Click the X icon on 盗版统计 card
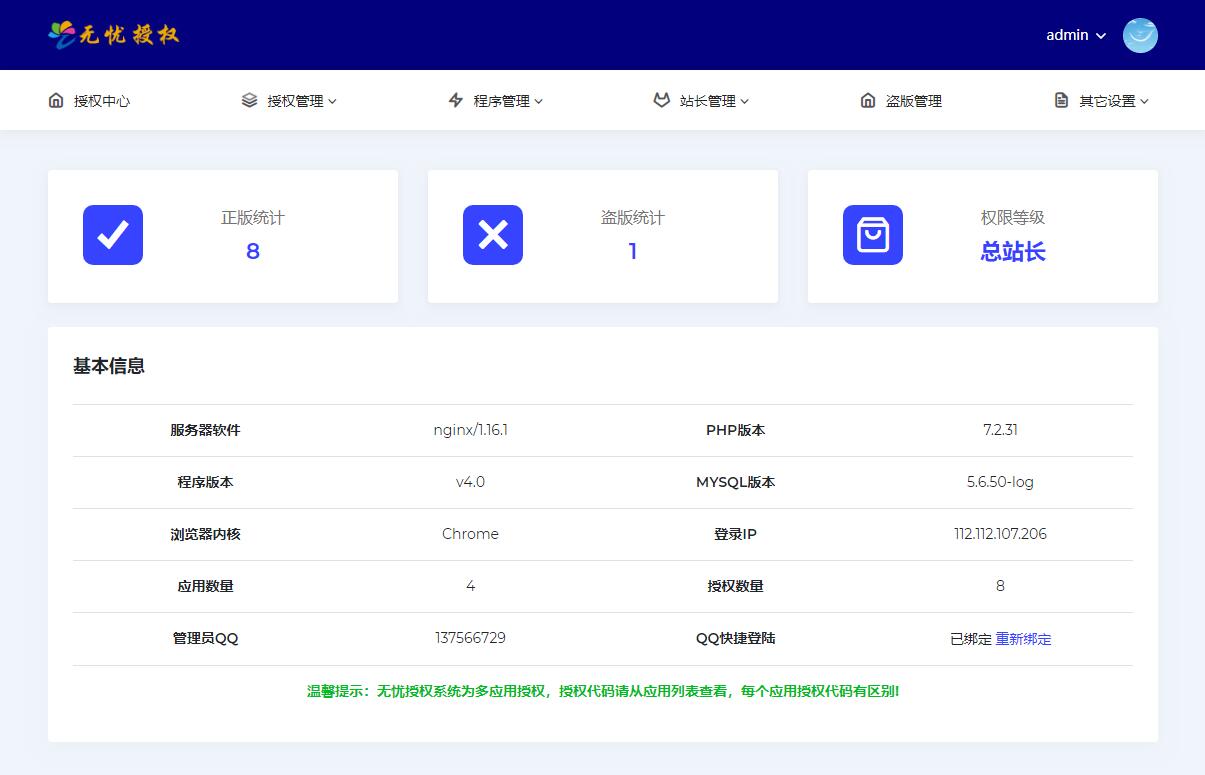 point(492,235)
